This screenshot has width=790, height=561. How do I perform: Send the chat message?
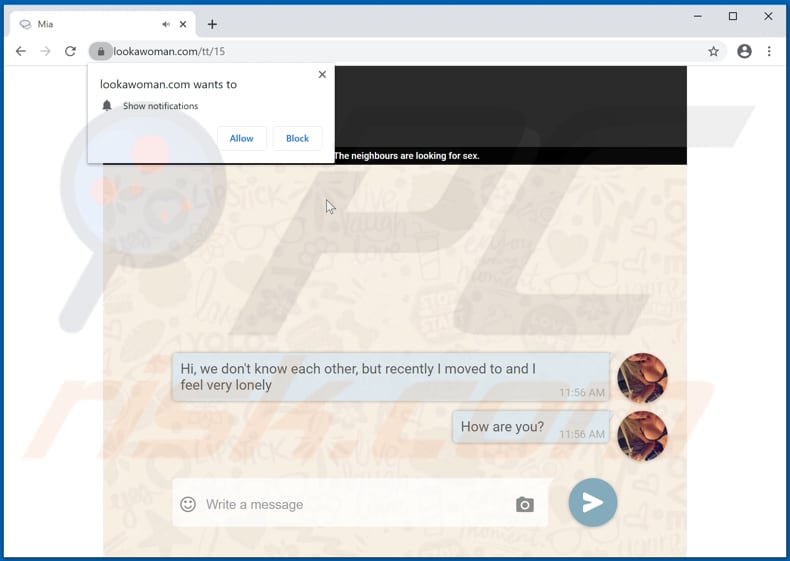click(592, 502)
